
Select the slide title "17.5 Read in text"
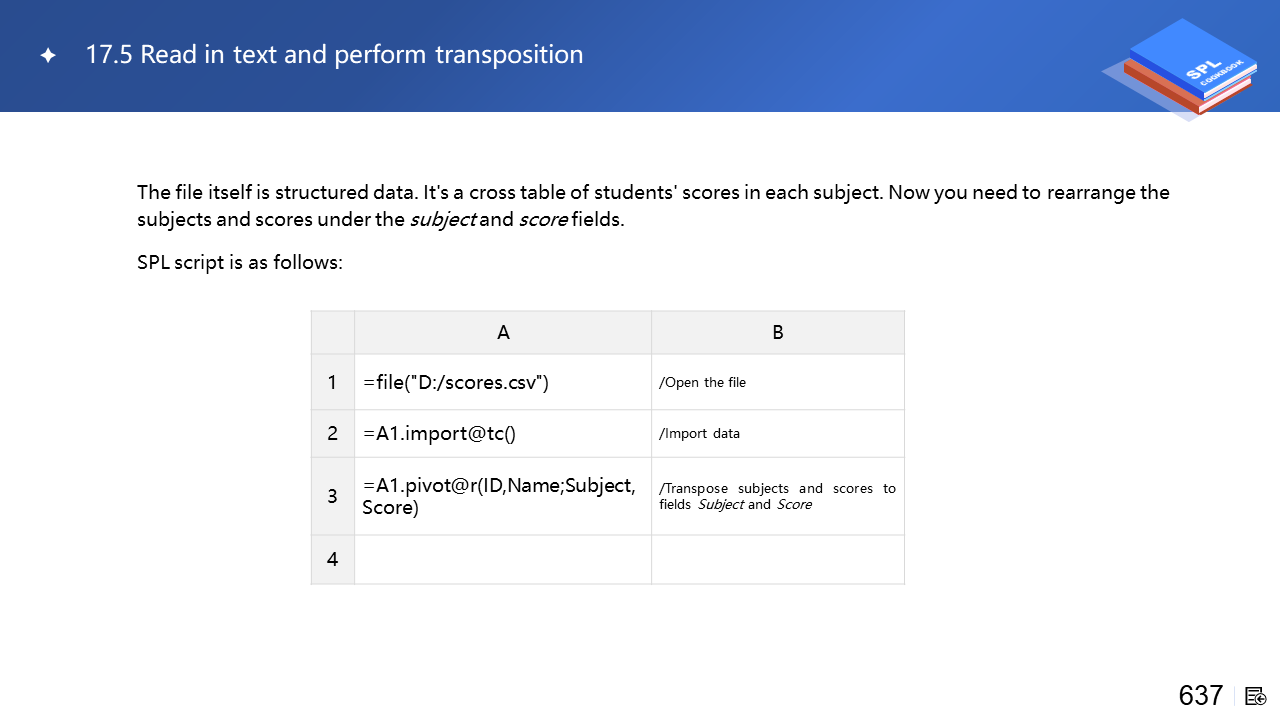coord(334,54)
